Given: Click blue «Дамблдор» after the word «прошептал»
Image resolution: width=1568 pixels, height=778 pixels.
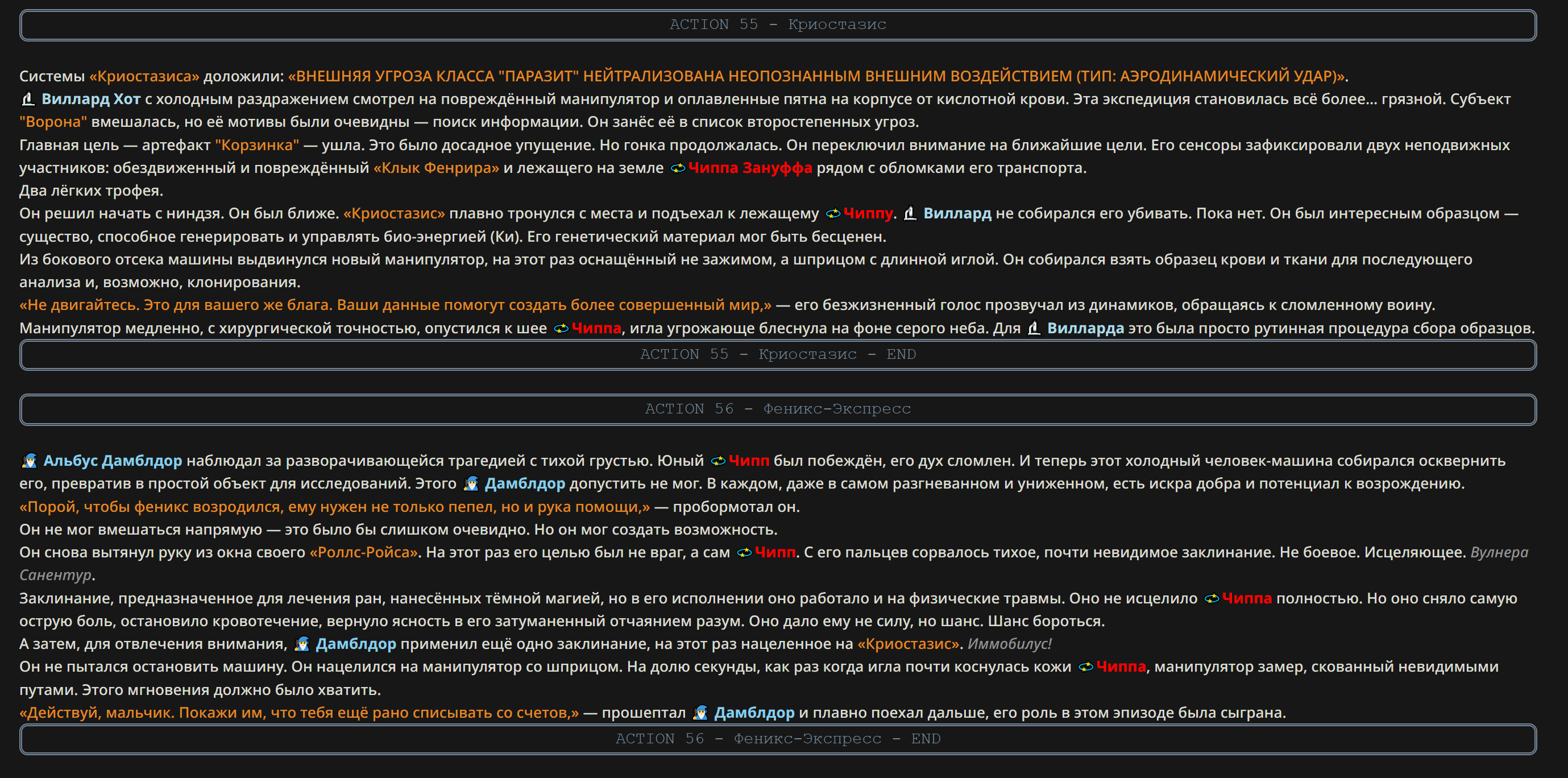Looking at the screenshot, I should click(x=754, y=713).
